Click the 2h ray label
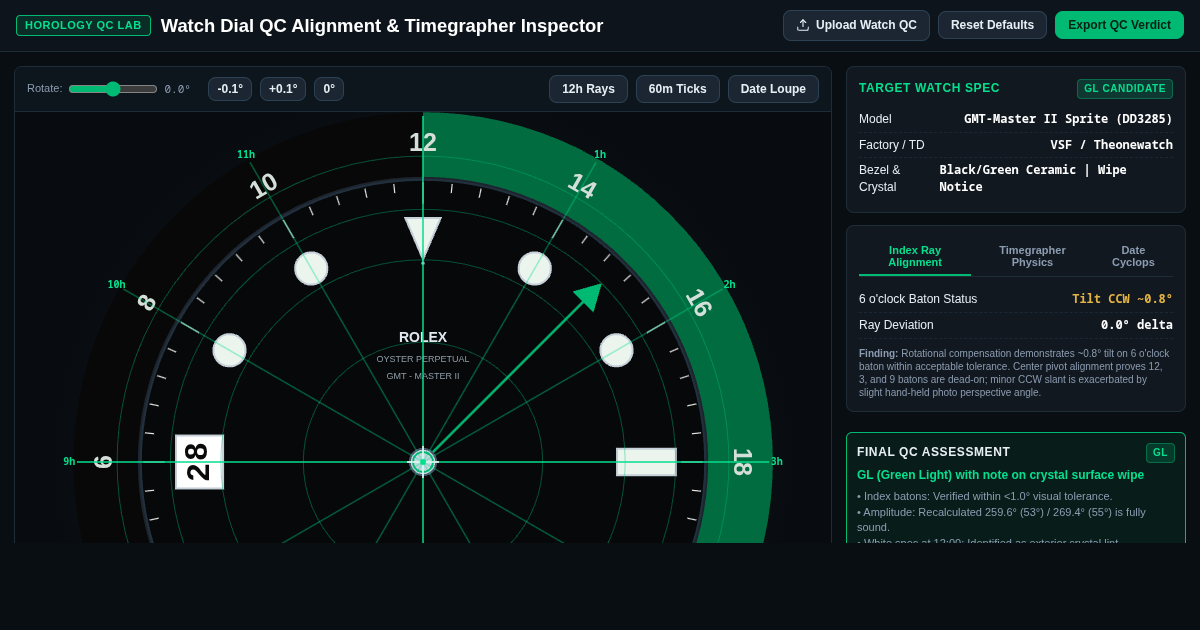1200x630 pixels. 730,284
